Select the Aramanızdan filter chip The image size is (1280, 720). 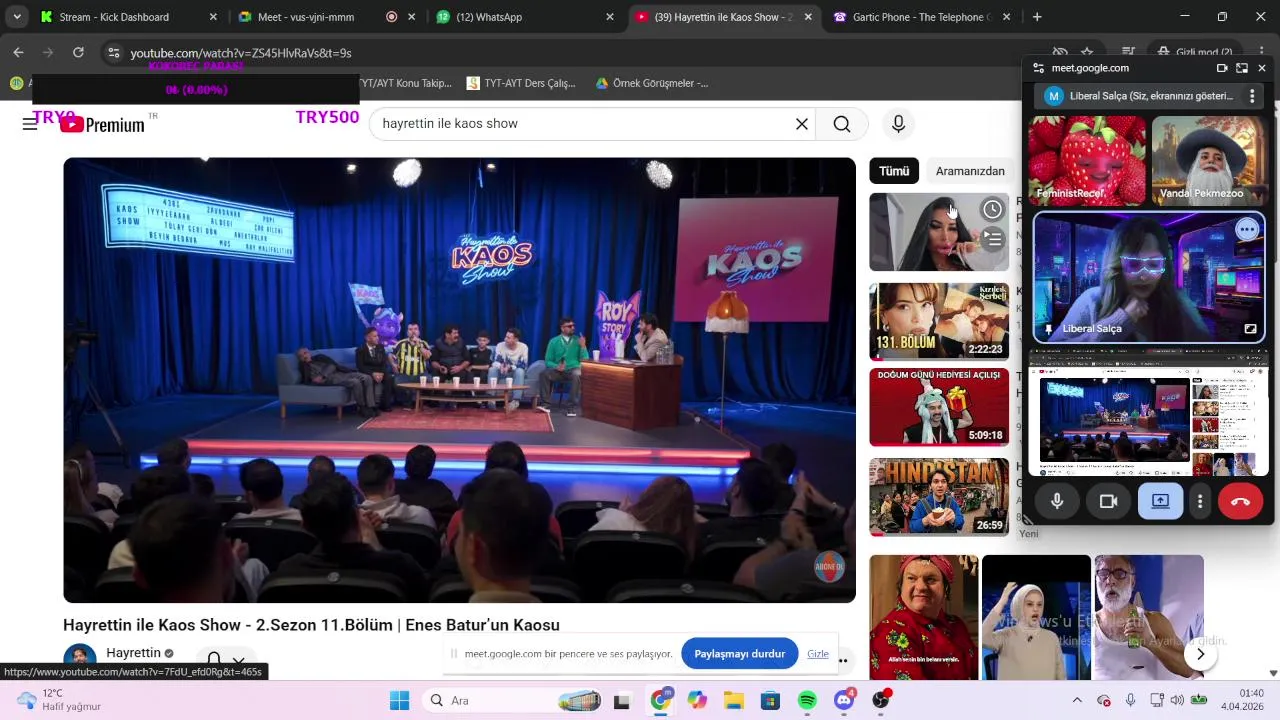(970, 171)
